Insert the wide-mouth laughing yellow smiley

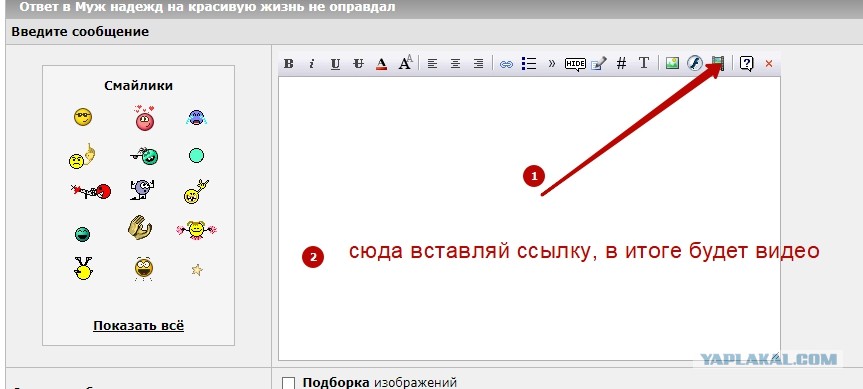click(x=144, y=269)
